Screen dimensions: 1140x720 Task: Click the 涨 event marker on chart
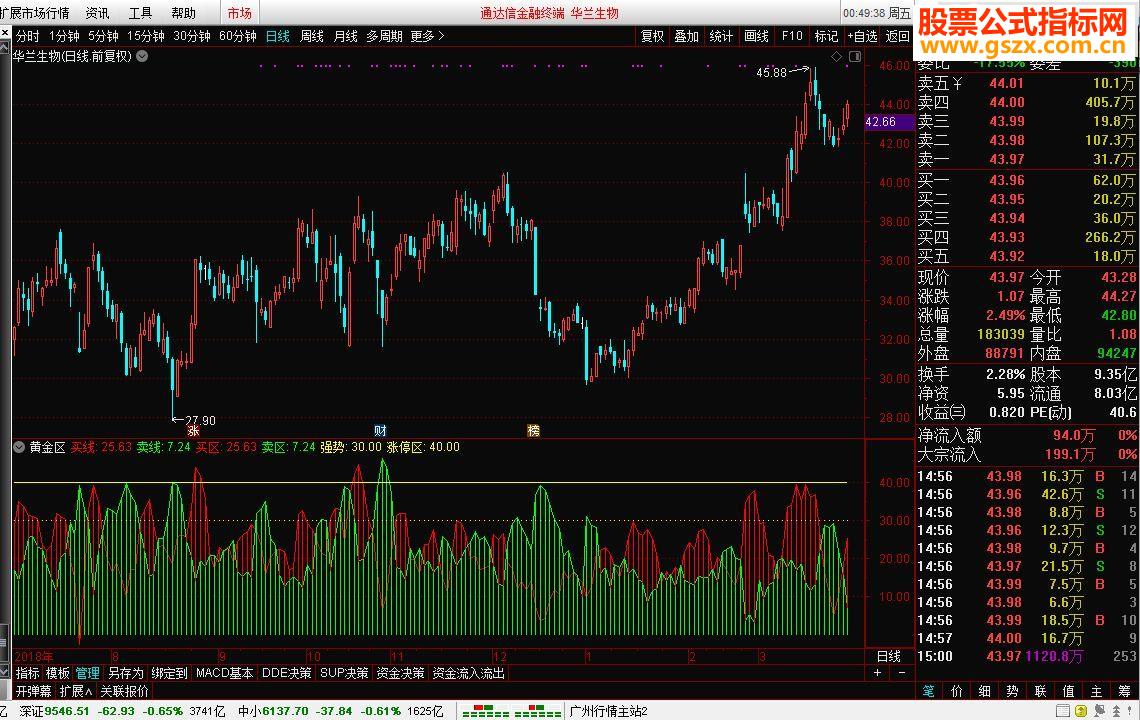pos(193,431)
